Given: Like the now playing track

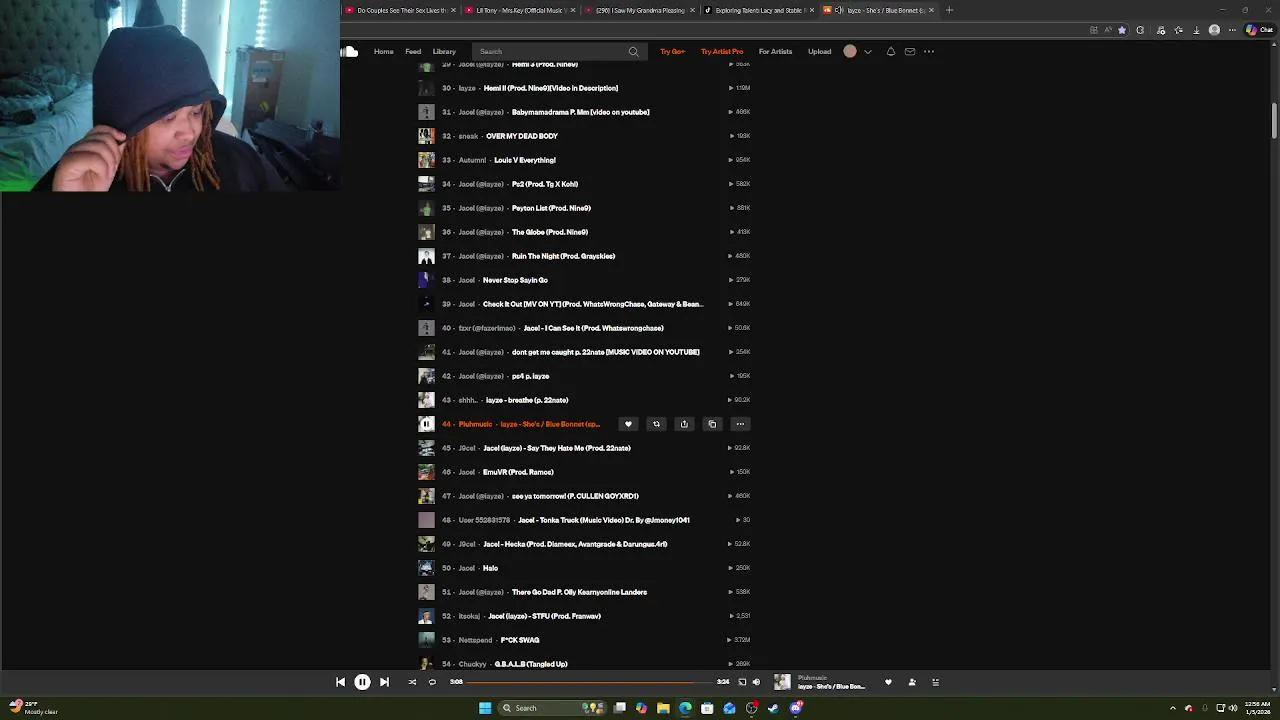Looking at the screenshot, I should 888,682.
